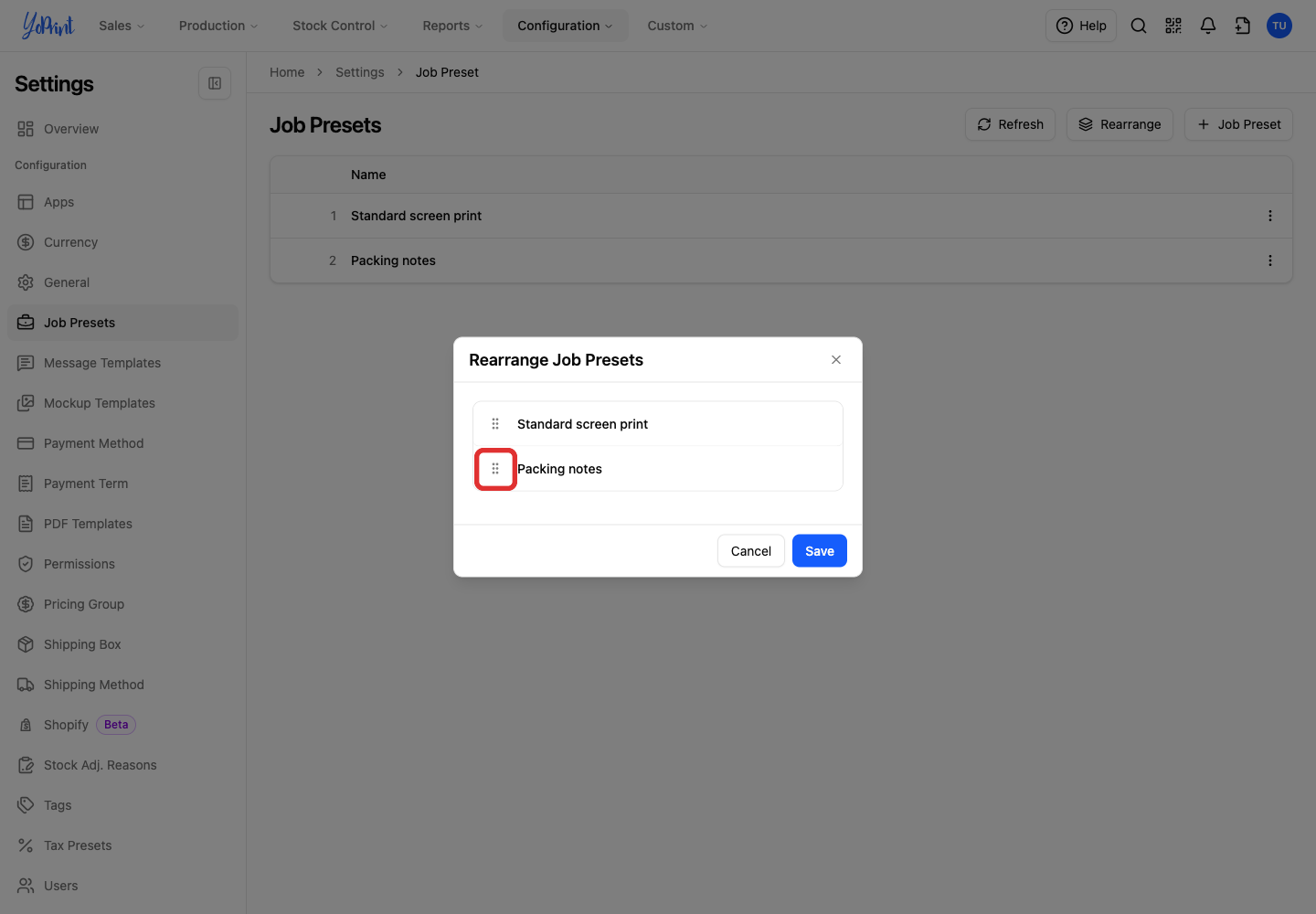Click the Refresh button
Viewport: 1316px width, 914px height.
tap(1010, 124)
